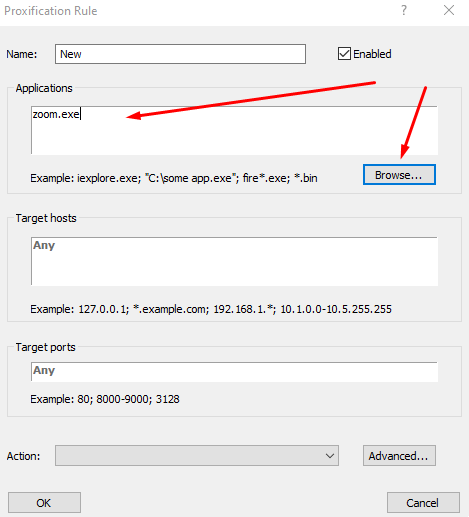Cancel the rule dialog
Viewport: 469px width, 517px height.
coord(423,502)
